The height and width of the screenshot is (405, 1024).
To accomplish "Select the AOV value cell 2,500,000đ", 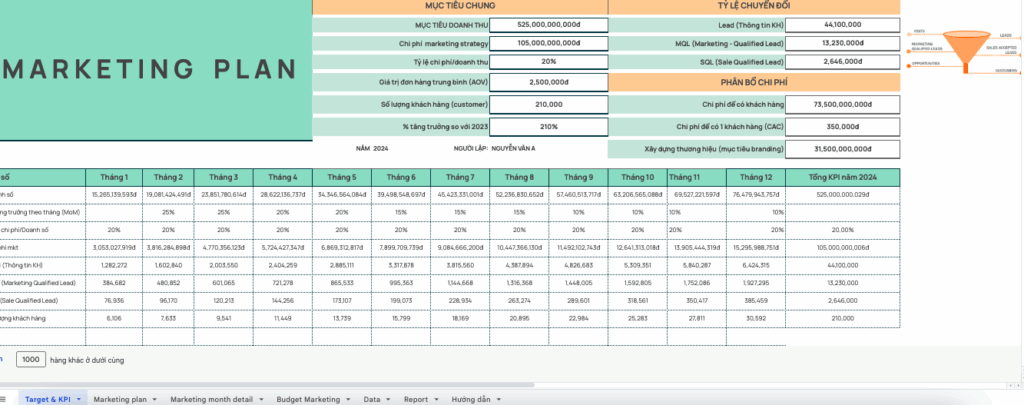I will 549,83.
